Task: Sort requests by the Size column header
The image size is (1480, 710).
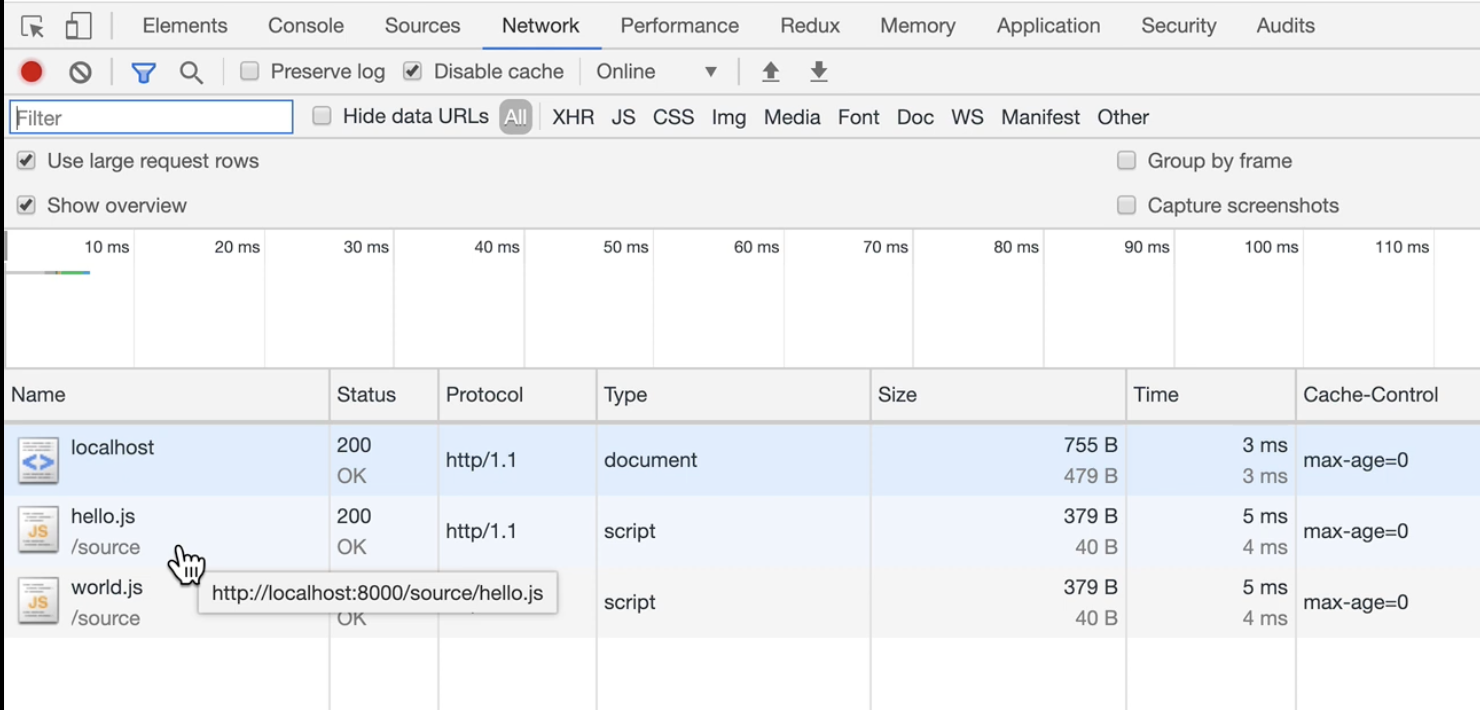Action: pos(897,395)
